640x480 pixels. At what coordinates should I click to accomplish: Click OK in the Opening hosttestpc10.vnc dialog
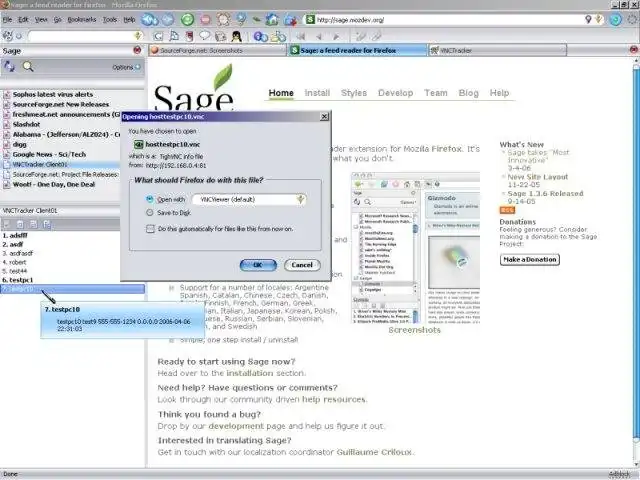point(258,265)
